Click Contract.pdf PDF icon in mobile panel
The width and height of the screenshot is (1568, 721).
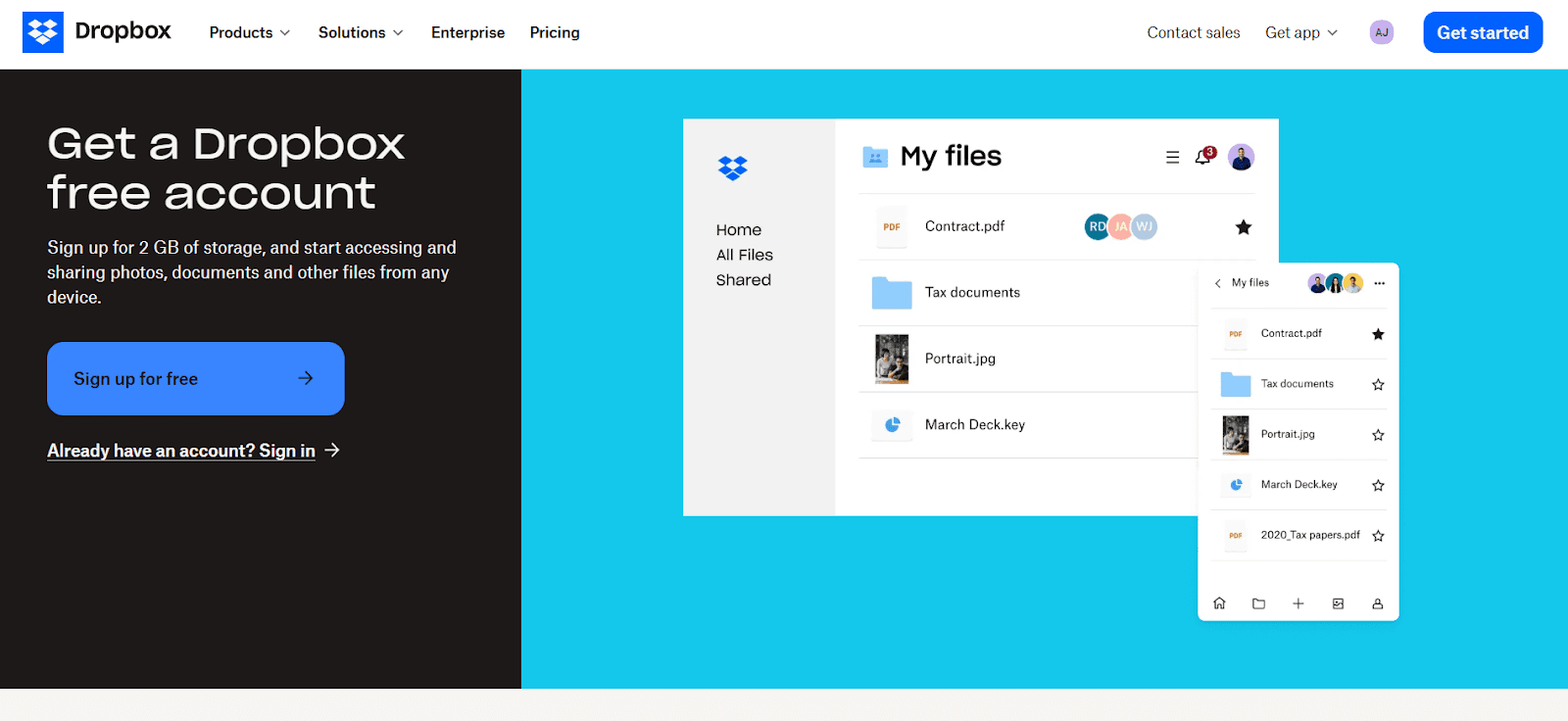click(1236, 334)
